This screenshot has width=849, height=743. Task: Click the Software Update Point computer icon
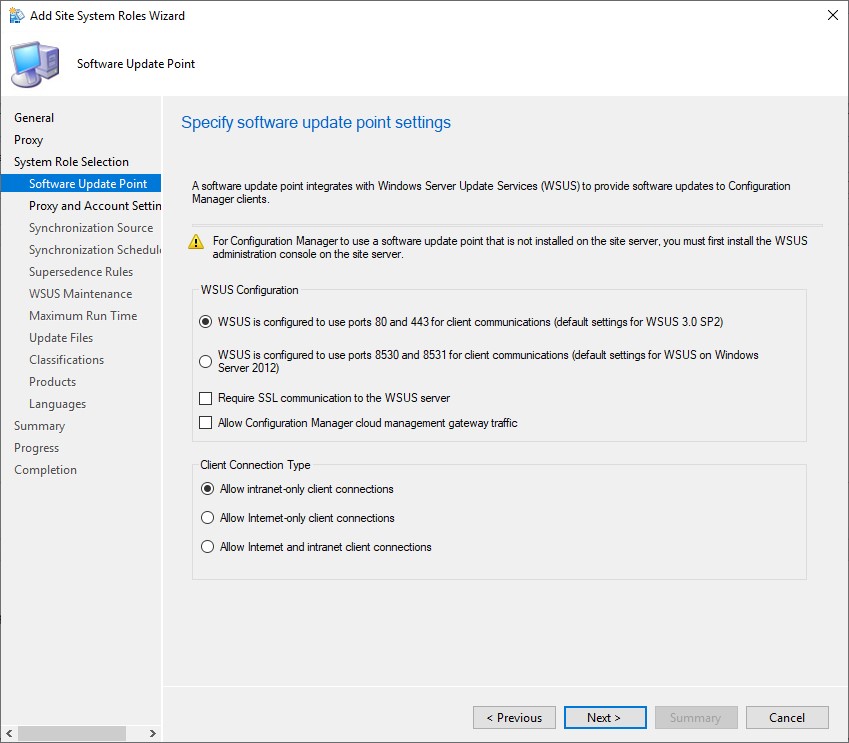coord(35,64)
